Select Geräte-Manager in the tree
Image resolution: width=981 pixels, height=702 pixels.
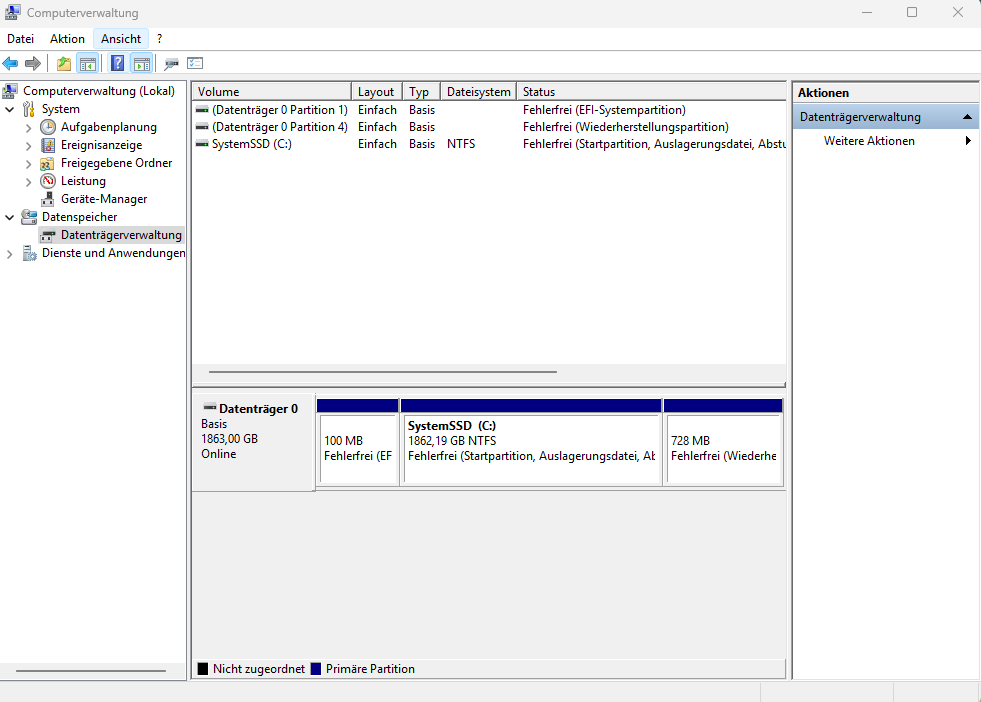104,199
